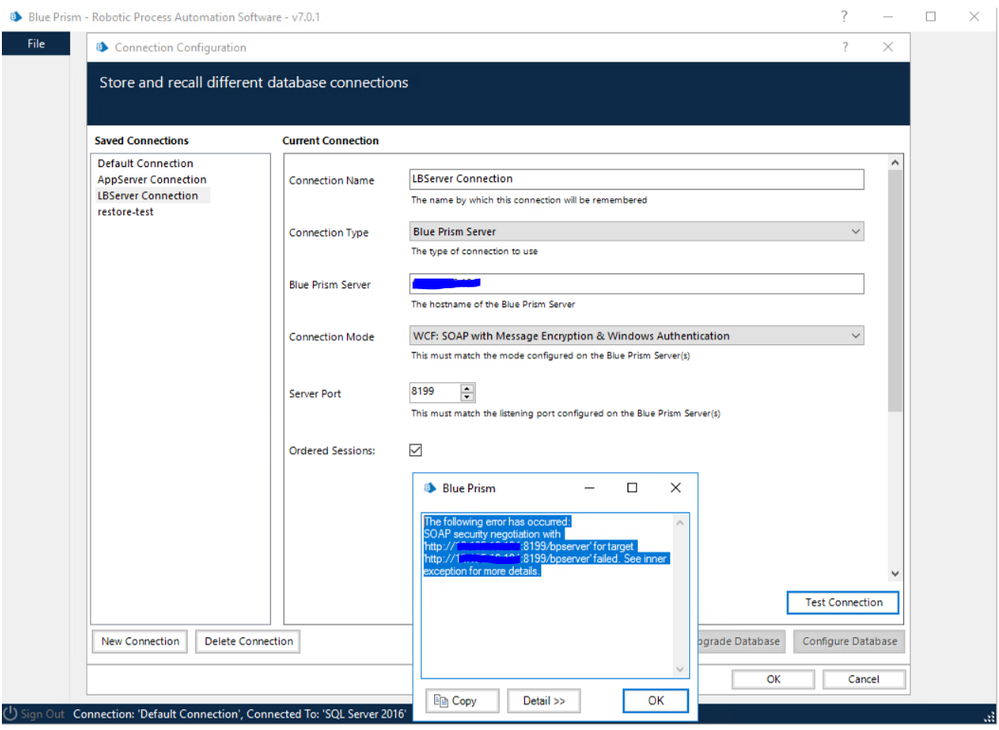Screen dimensions: 999x730
Task: Open the File menu
Action: [x=36, y=44]
